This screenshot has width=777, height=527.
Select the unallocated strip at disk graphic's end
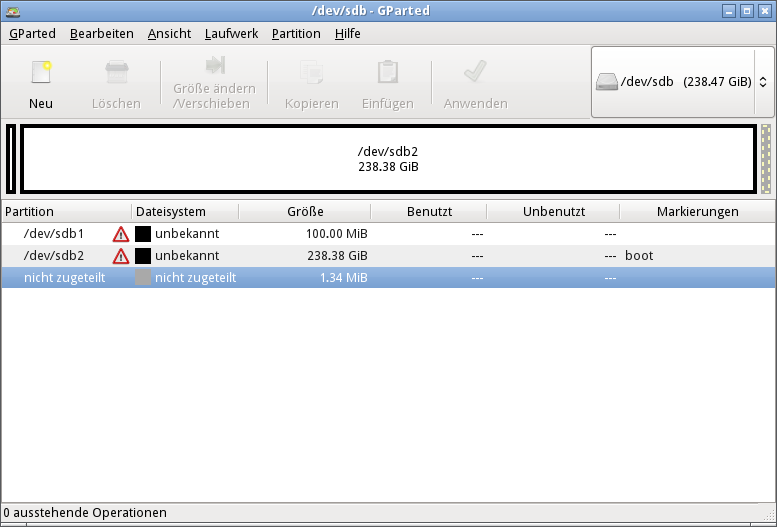click(x=766, y=159)
